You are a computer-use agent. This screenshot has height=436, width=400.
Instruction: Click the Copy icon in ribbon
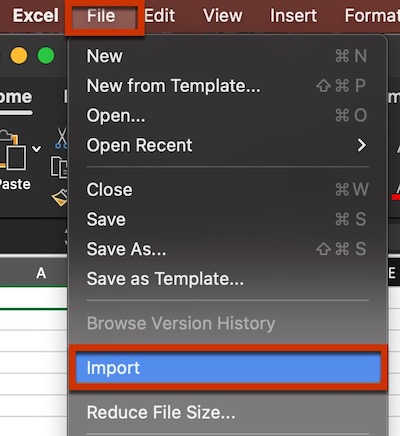click(59, 167)
